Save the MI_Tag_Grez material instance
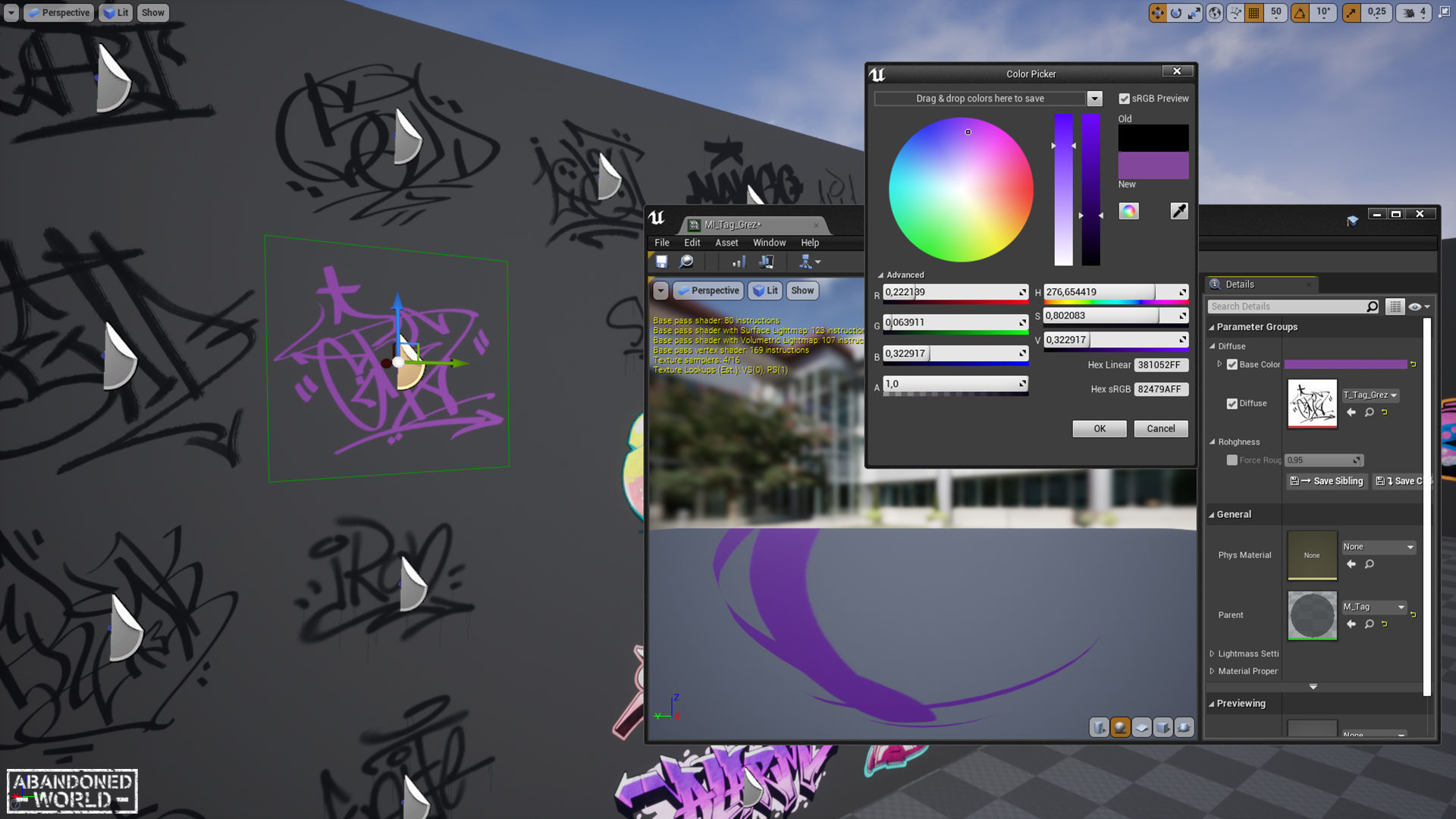 point(661,262)
